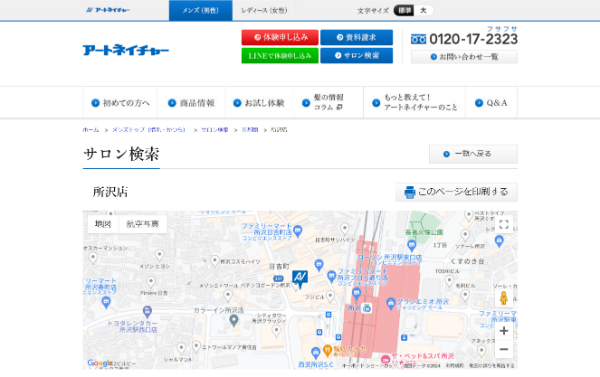Click the printer icon to print page
The image size is (600, 377).
pyautogui.click(x=410, y=192)
